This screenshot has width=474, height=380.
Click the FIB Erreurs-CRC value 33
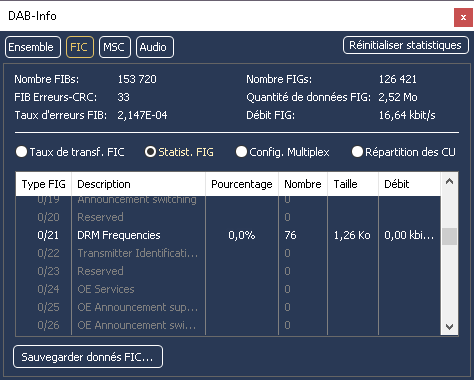(123, 97)
